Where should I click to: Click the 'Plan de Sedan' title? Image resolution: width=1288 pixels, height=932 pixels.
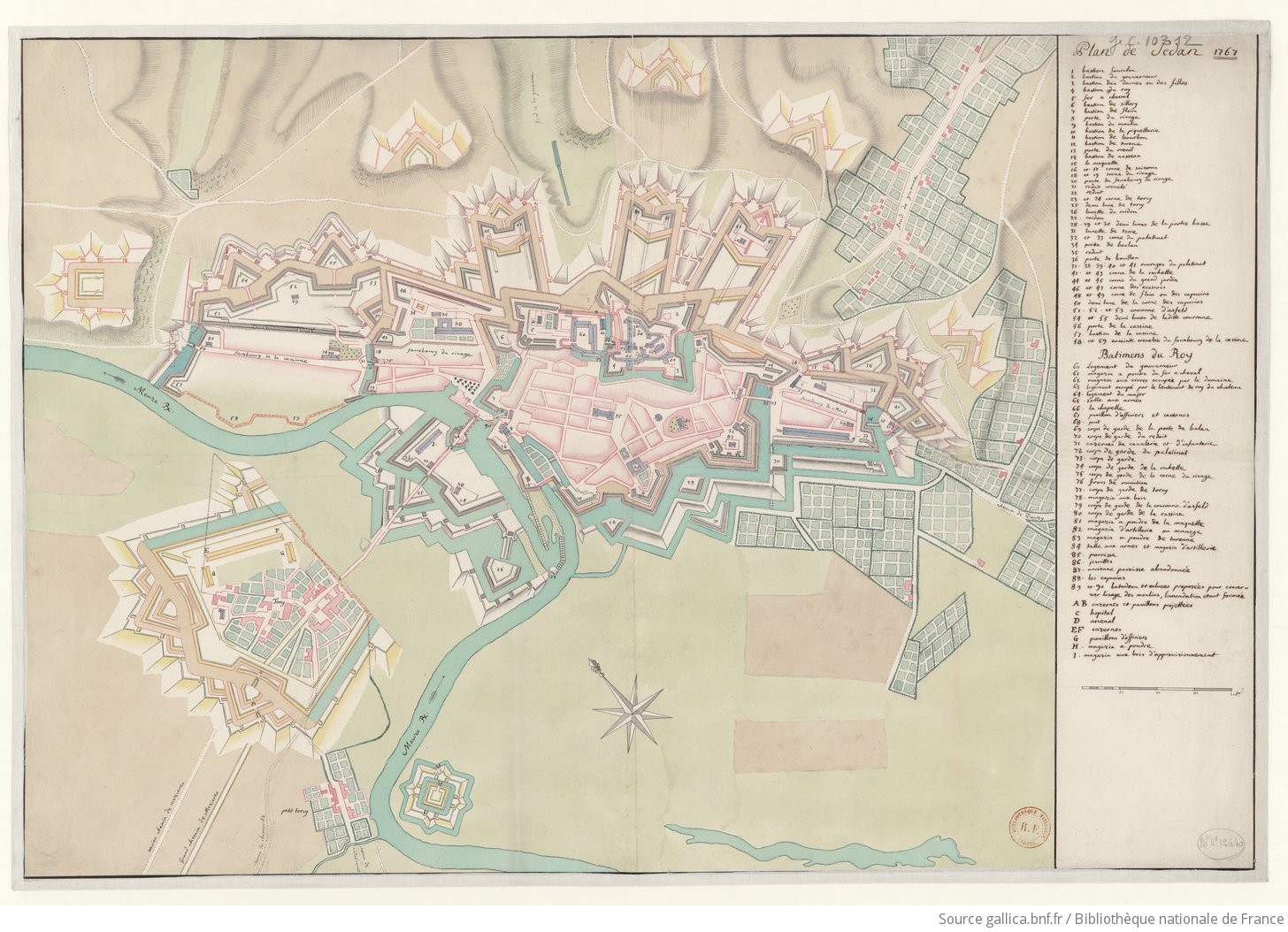click(1138, 50)
